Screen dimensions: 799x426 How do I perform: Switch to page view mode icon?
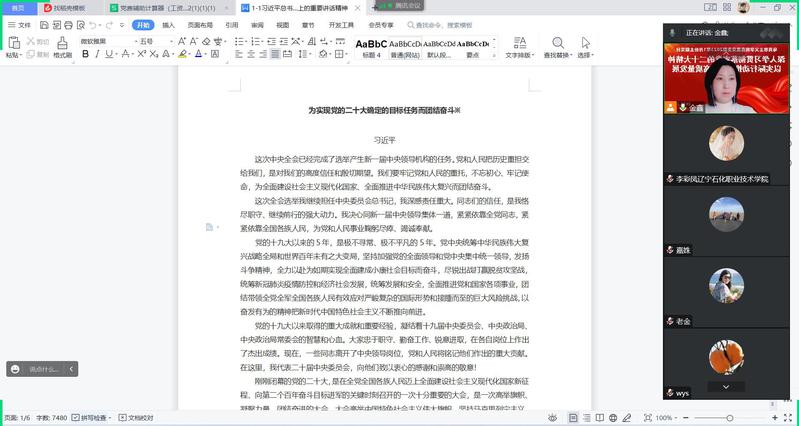(573, 418)
